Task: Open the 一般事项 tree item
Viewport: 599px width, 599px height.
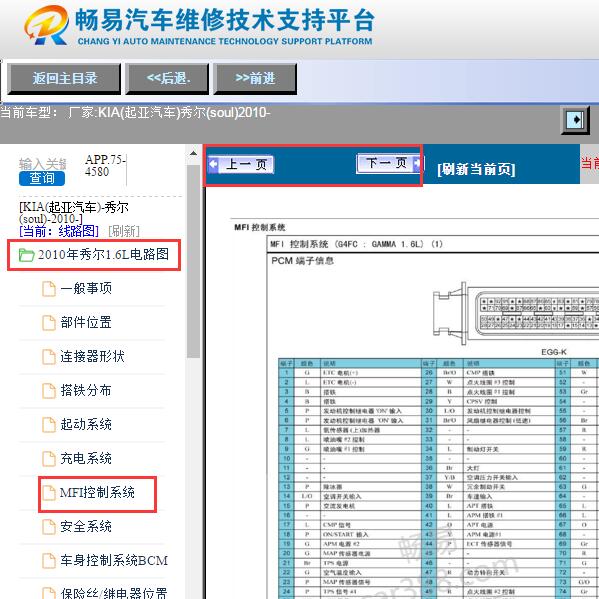Action: click(x=86, y=288)
